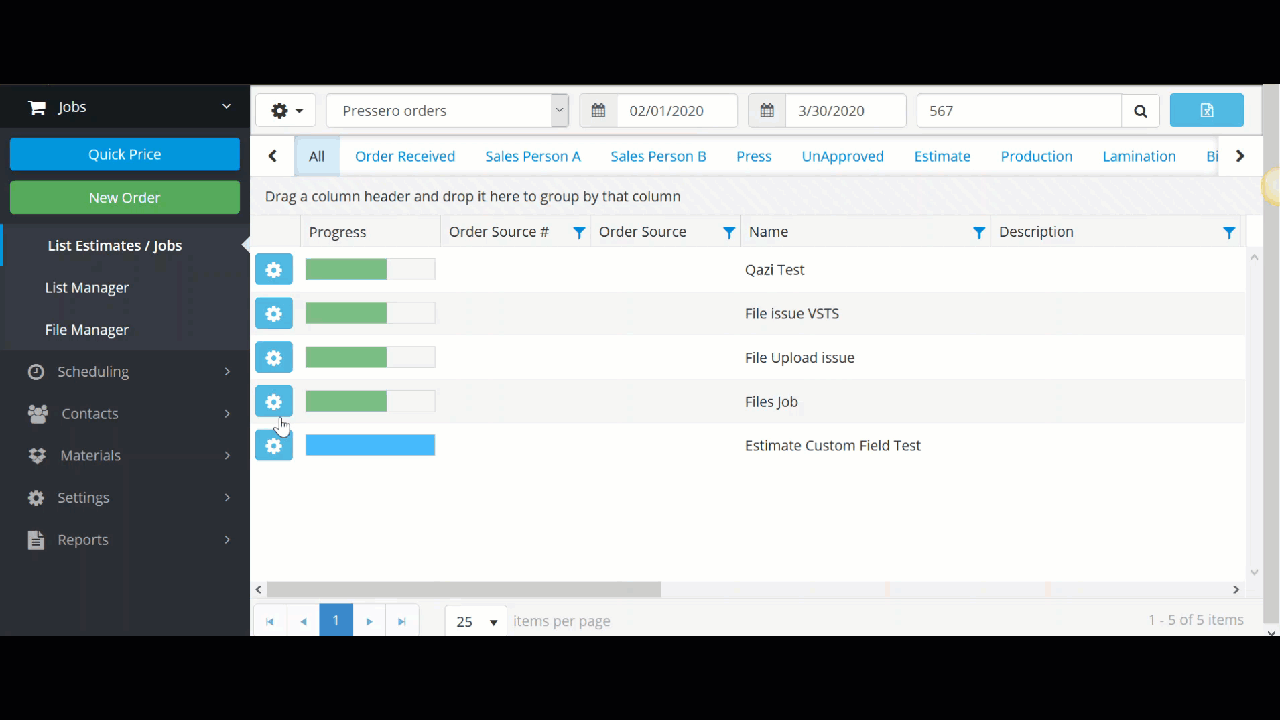Image resolution: width=1280 pixels, height=720 pixels.
Task: Open calendar for 02/01/2020 start date
Action: 598,111
